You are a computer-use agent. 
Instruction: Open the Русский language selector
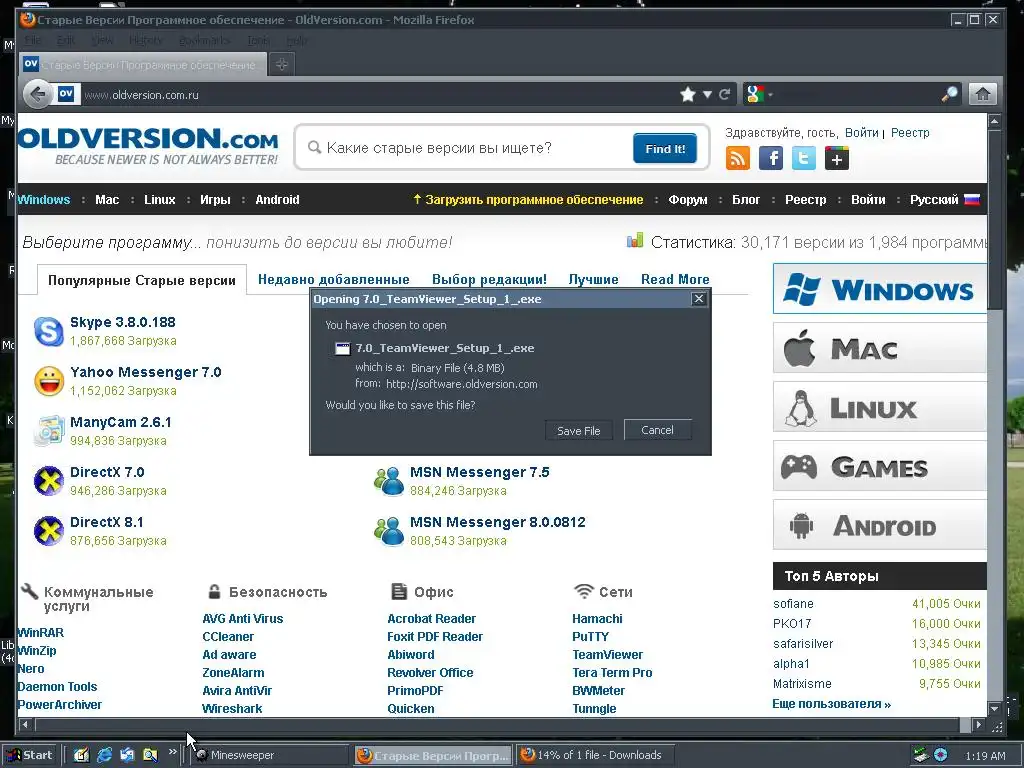pyautogui.click(x=945, y=200)
